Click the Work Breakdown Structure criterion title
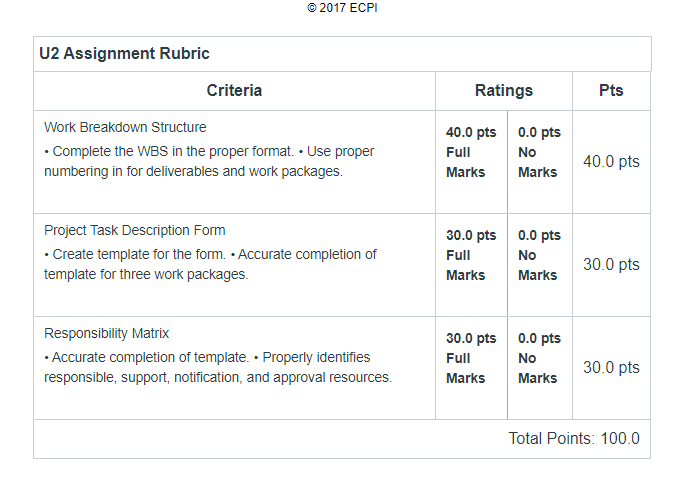The width and height of the screenshot is (676, 478). [125, 127]
